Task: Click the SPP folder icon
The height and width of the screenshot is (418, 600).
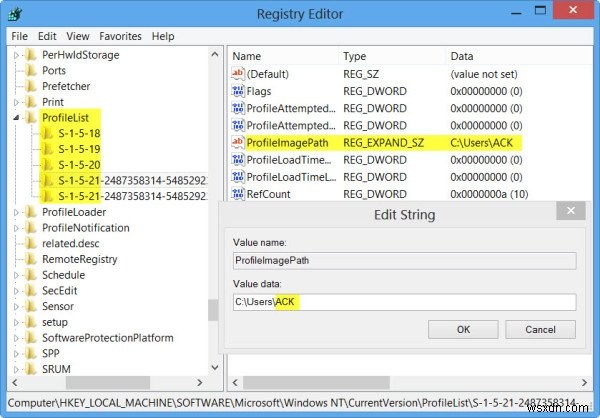Action: pyautogui.click(x=31, y=353)
